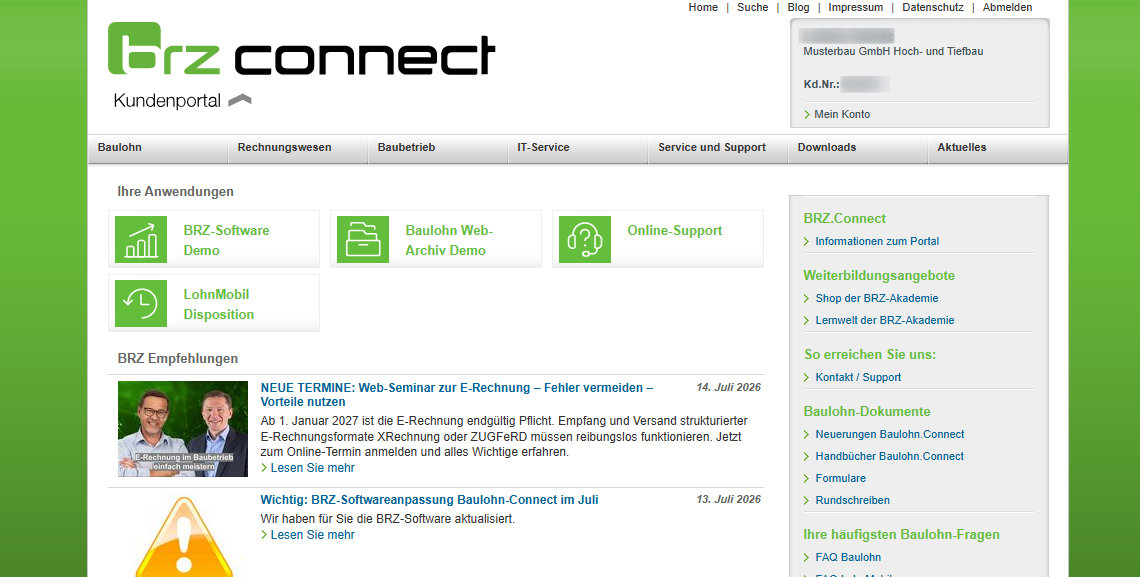Image resolution: width=1140 pixels, height=577 pixels.
Task: Open the Service und Support menu
Action: [718, 148]
